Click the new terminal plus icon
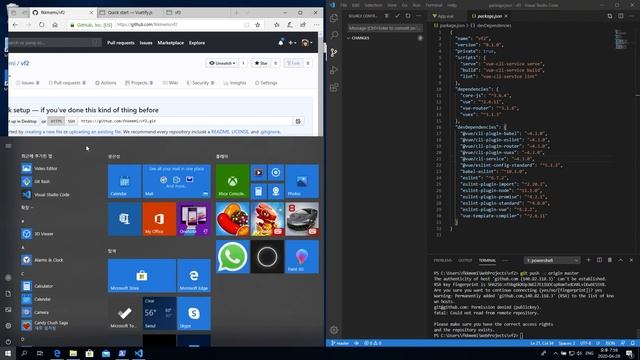The image size is (640, 360). coord(588,260)
